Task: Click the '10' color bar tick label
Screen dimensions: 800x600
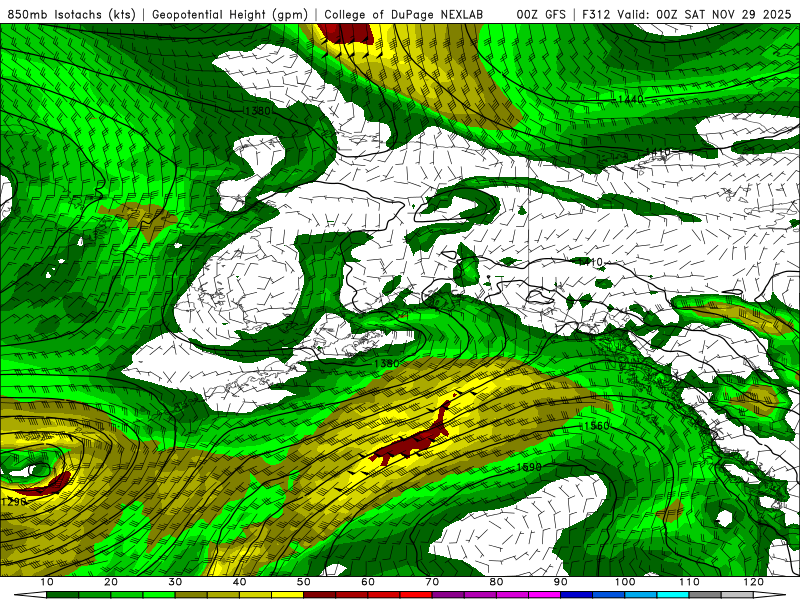Action: [x=46, y=582]
